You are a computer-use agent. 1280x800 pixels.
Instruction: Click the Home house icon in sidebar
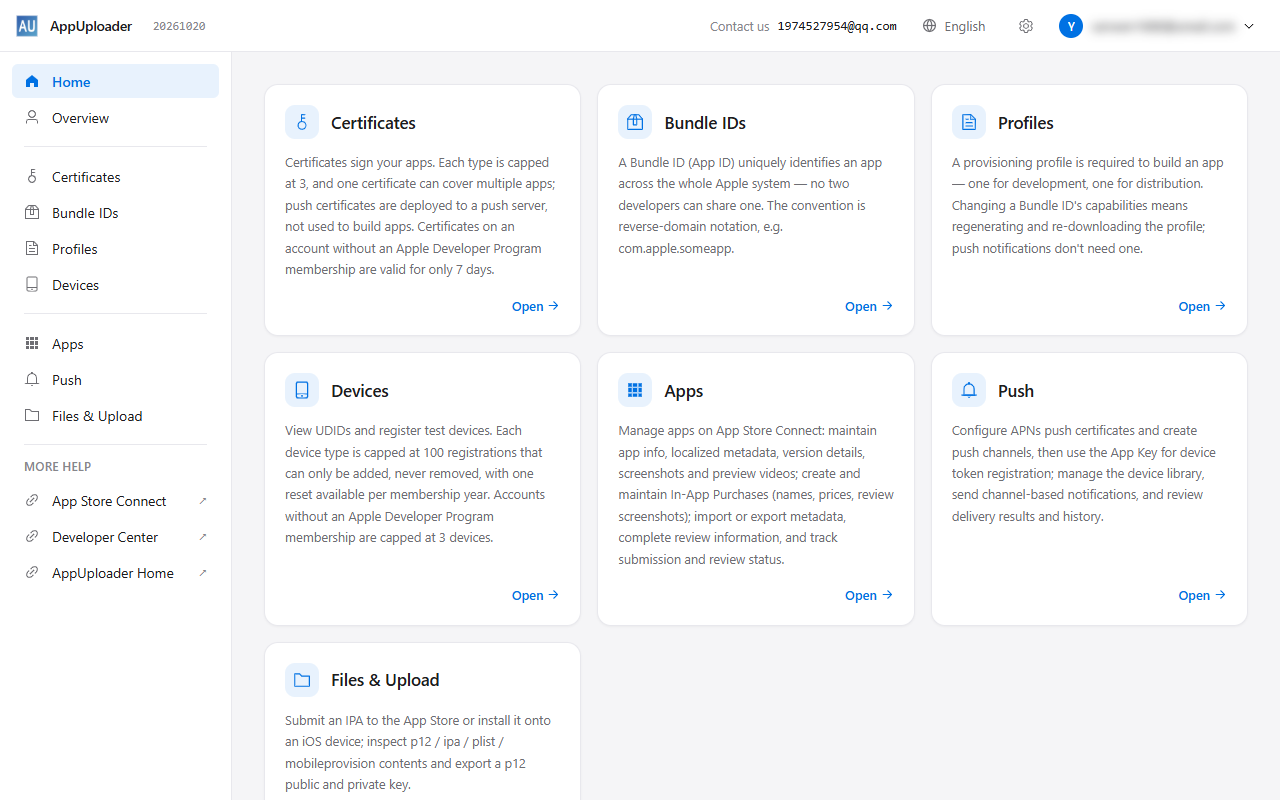click(32, 82)
